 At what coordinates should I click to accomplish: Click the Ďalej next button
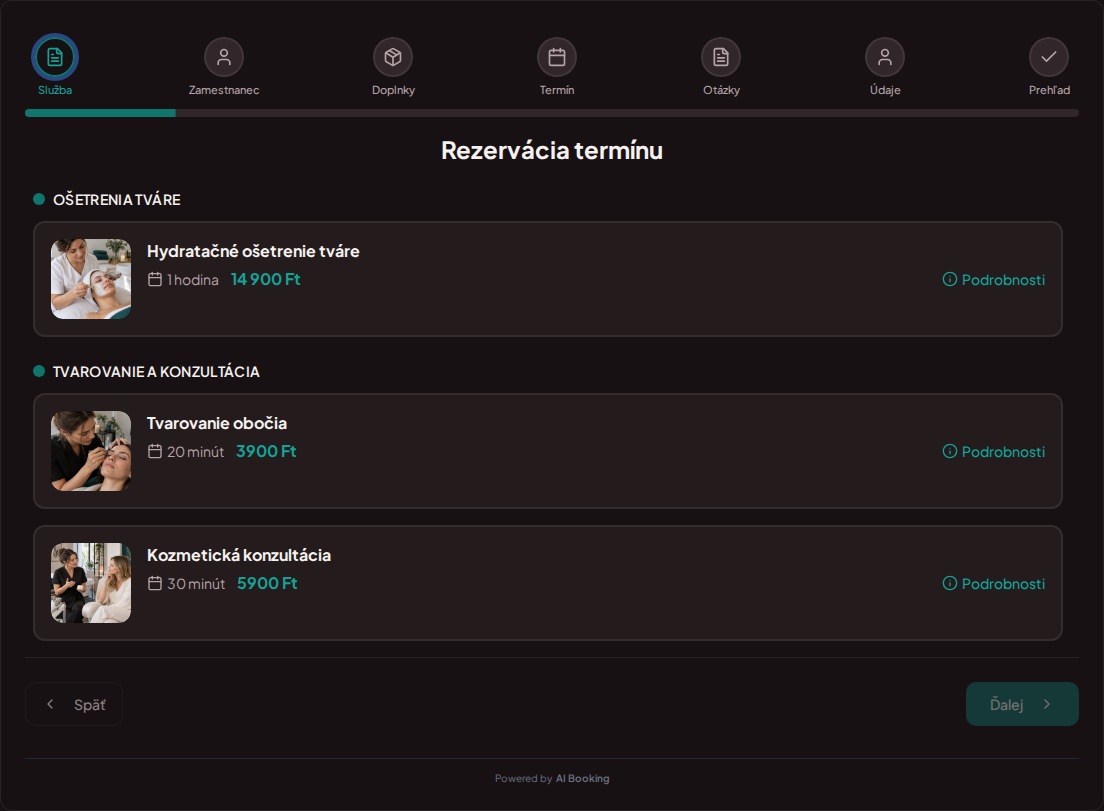point(1022,704)
